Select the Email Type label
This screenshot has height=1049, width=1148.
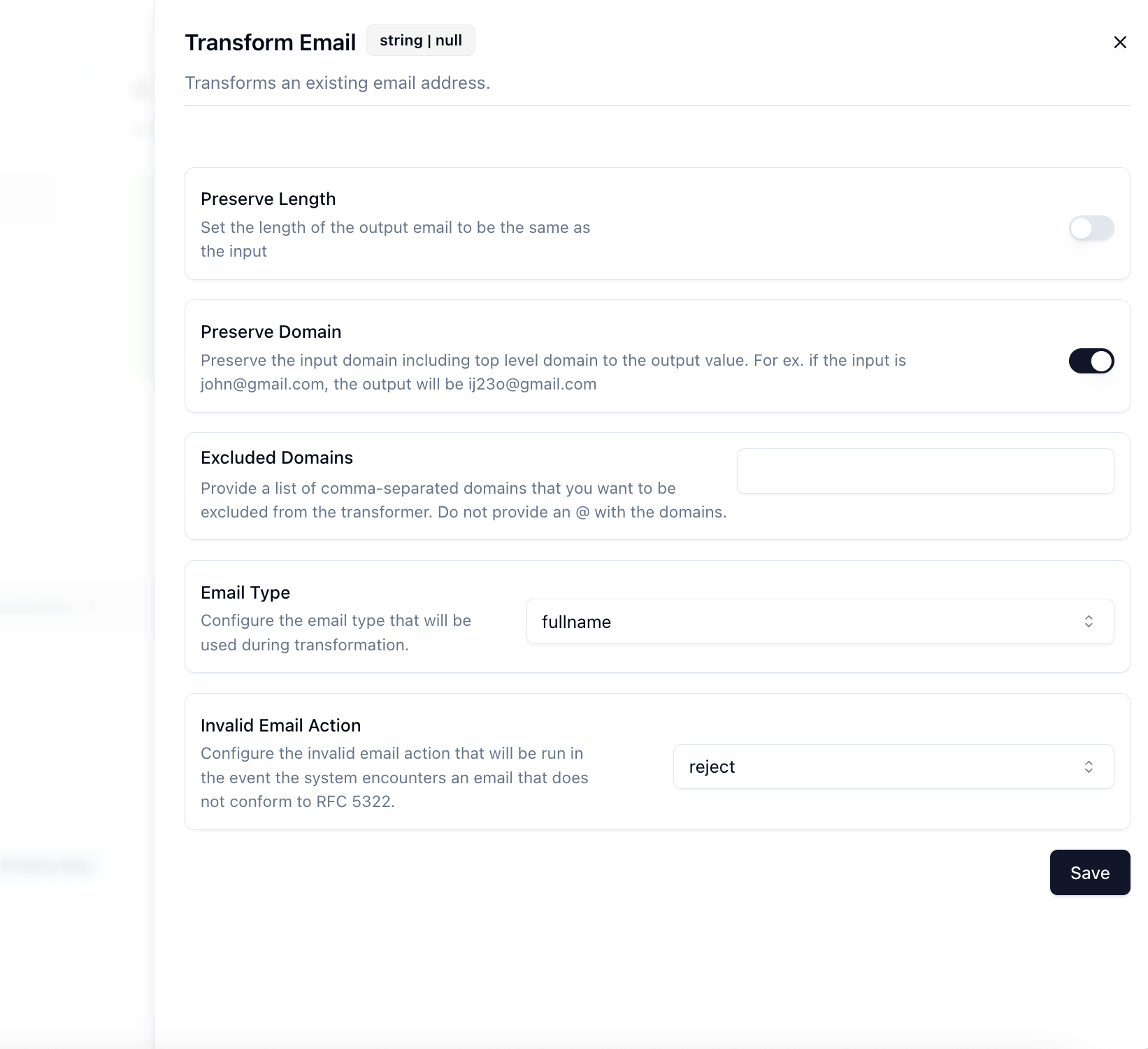[x=245, y=592]
